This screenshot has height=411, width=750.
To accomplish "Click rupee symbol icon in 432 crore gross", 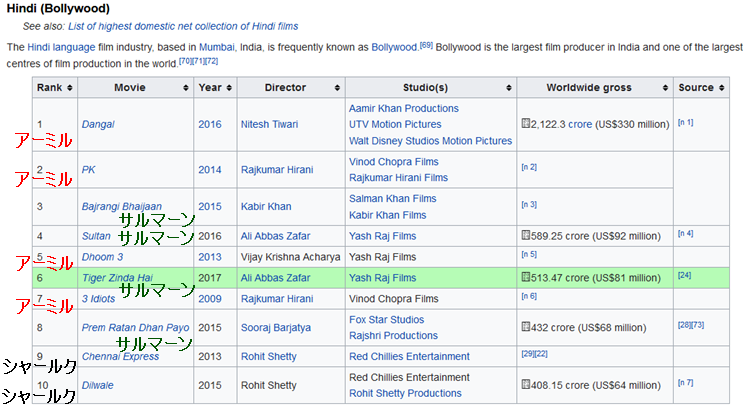I will coord(526,327).
